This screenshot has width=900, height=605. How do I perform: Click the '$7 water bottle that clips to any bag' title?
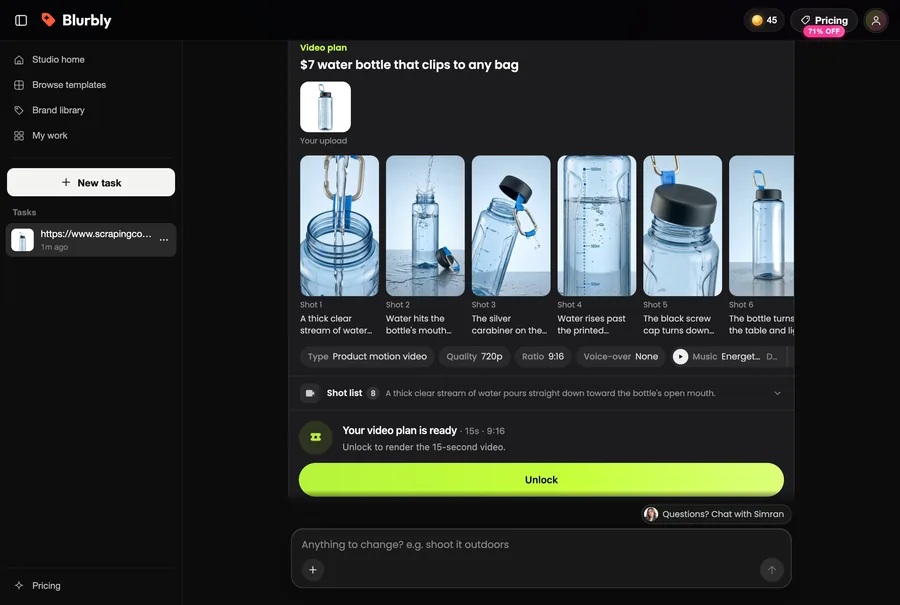click(409, 65)
